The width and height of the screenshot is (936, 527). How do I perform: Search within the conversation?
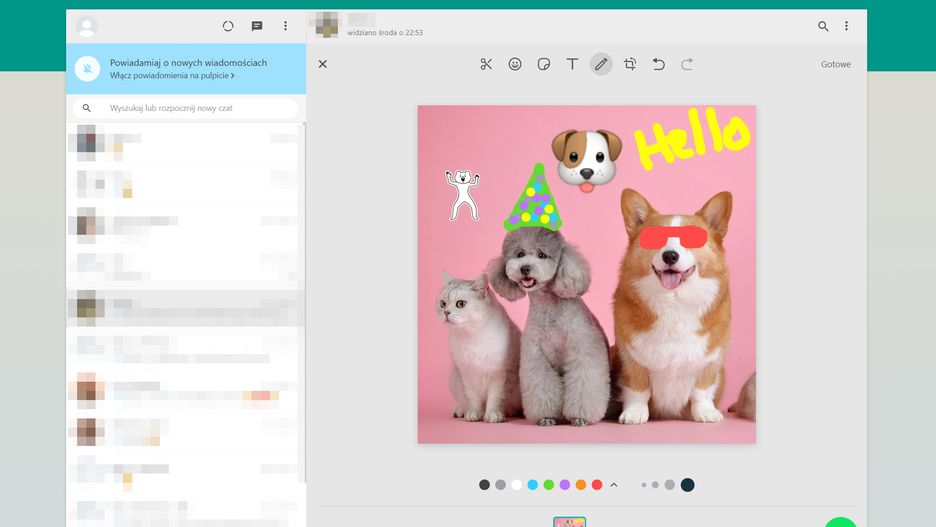[823, 26]
